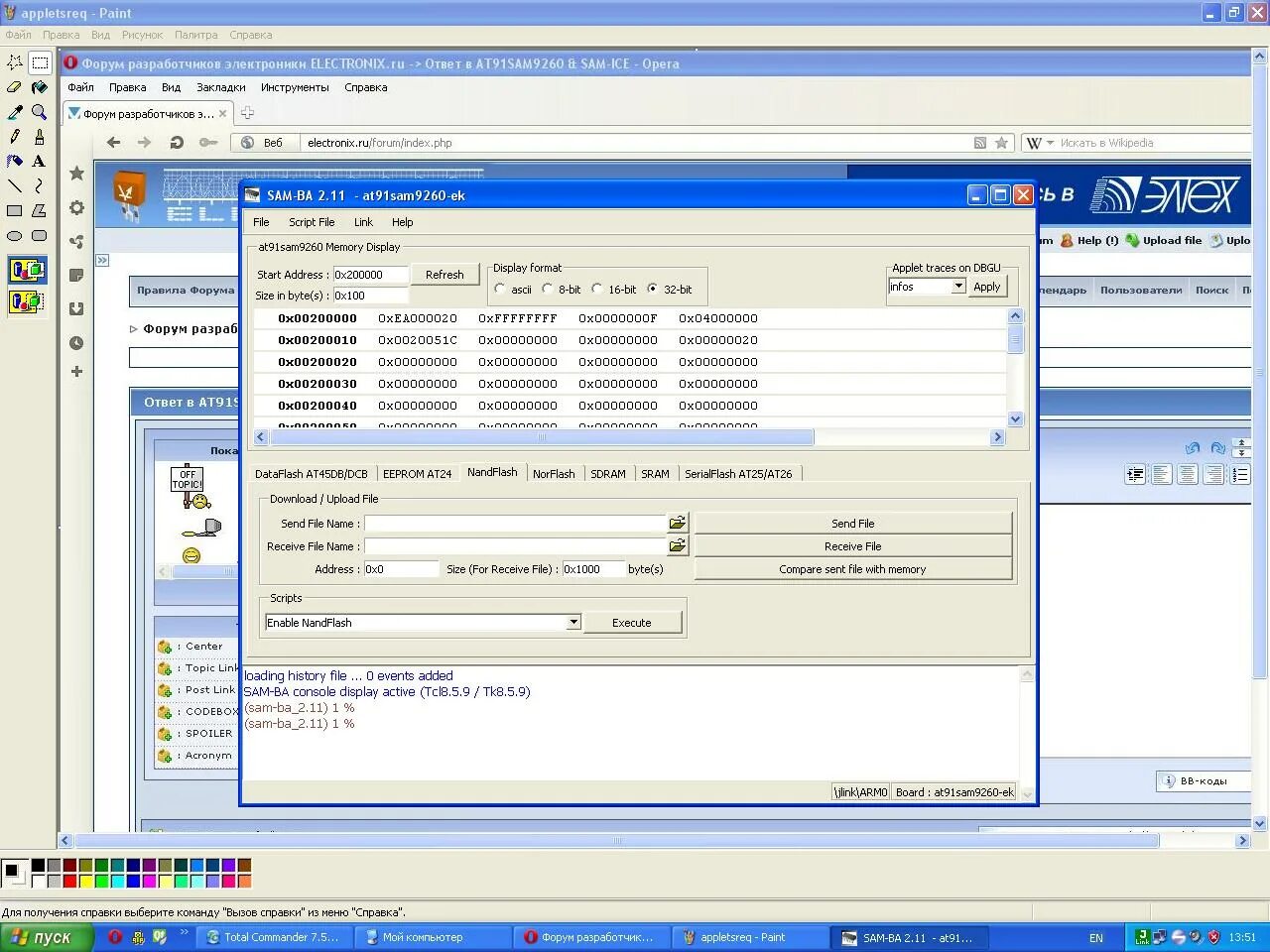Open the Link menu in SAM-BA

tap(363, 222)
